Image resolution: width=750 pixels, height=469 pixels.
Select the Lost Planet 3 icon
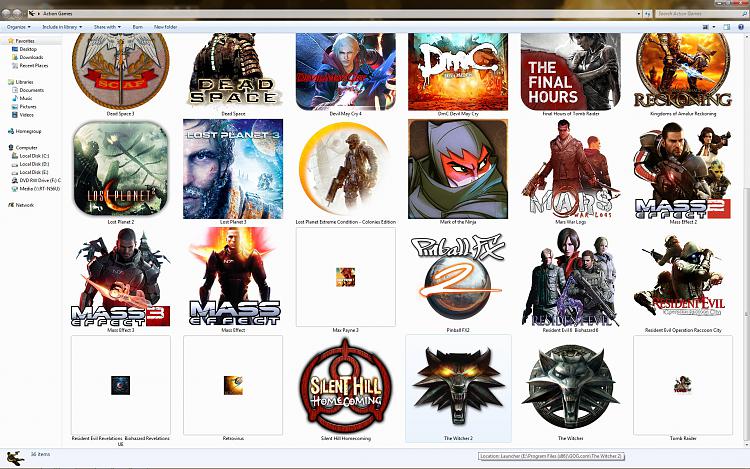(x=233, y=169)
